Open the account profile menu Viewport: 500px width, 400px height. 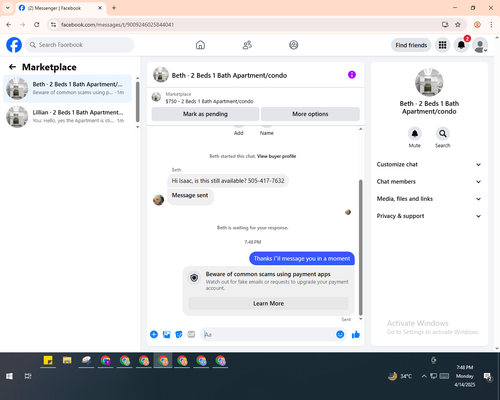(480, 45)
